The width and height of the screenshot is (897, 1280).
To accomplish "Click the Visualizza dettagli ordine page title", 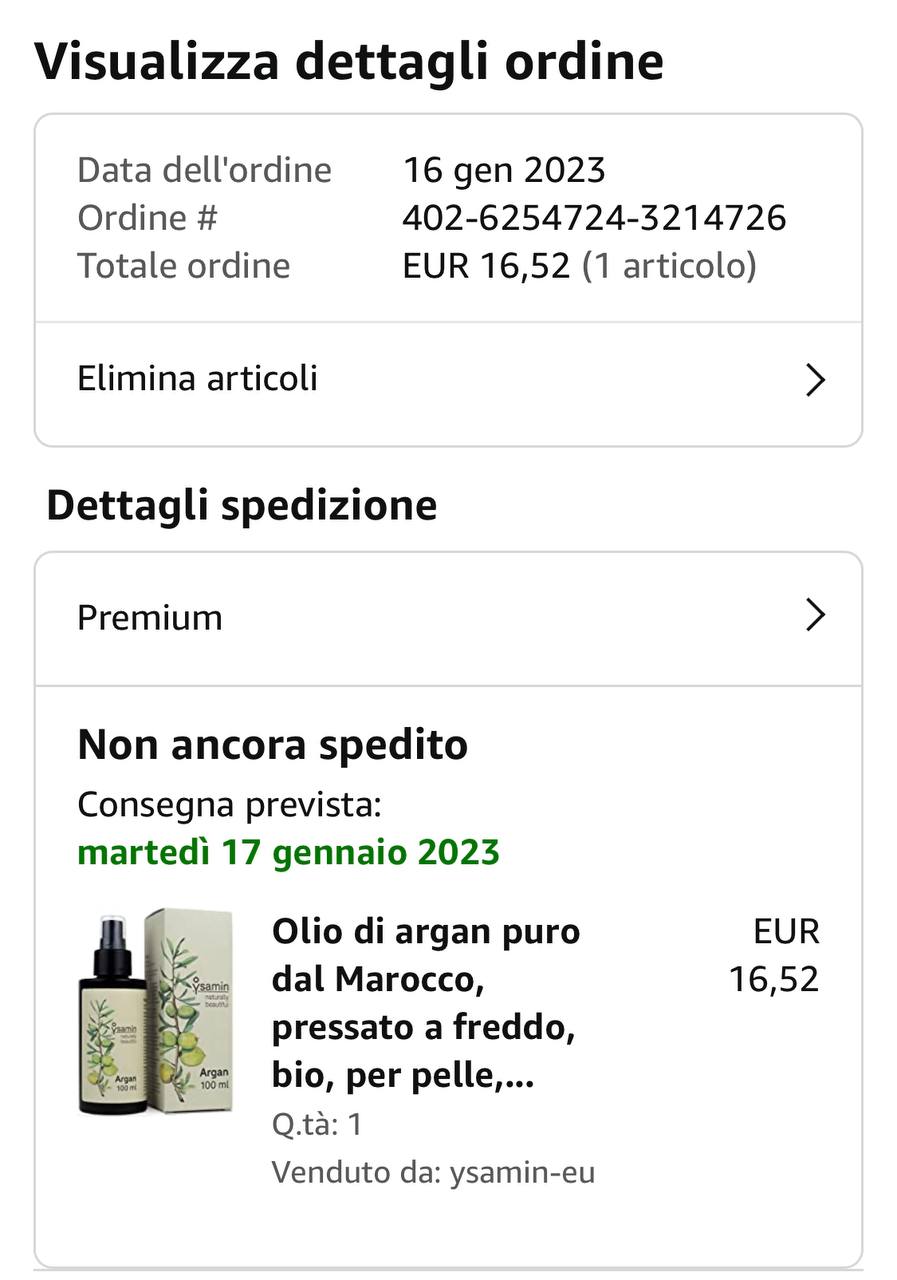I will click(x=349, y=61).
